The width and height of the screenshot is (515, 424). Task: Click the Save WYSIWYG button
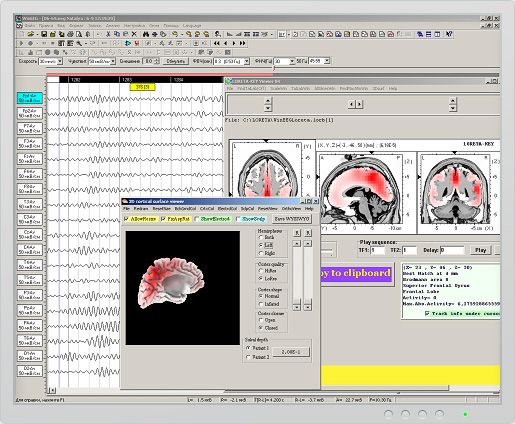click(292, 219)
